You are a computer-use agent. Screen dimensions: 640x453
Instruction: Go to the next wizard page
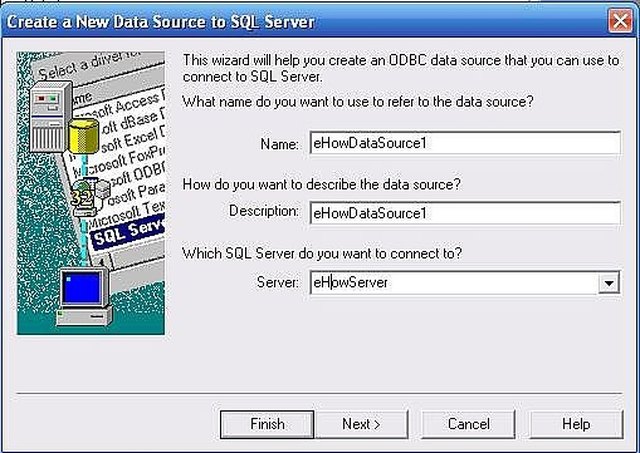click(x=362, y=424)
